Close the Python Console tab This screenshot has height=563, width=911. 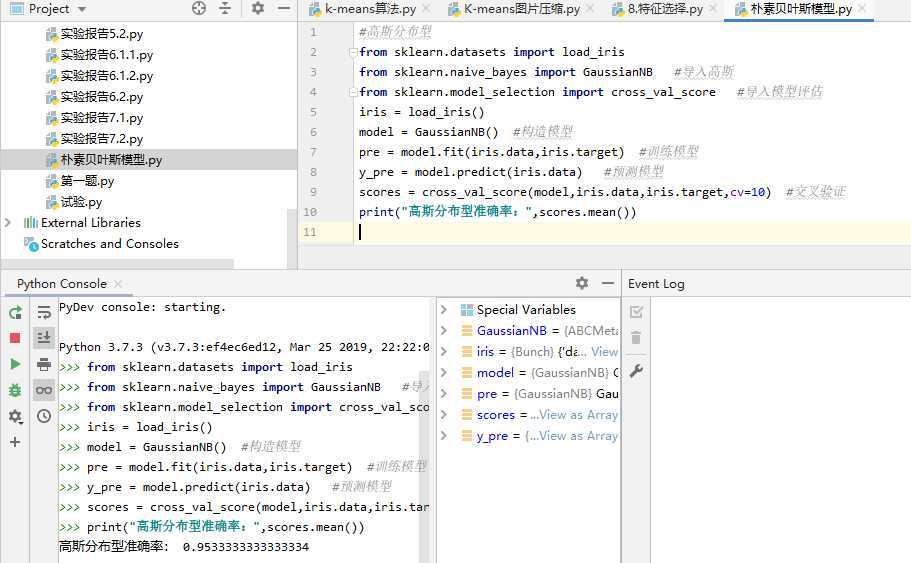[x=118, y=284]
